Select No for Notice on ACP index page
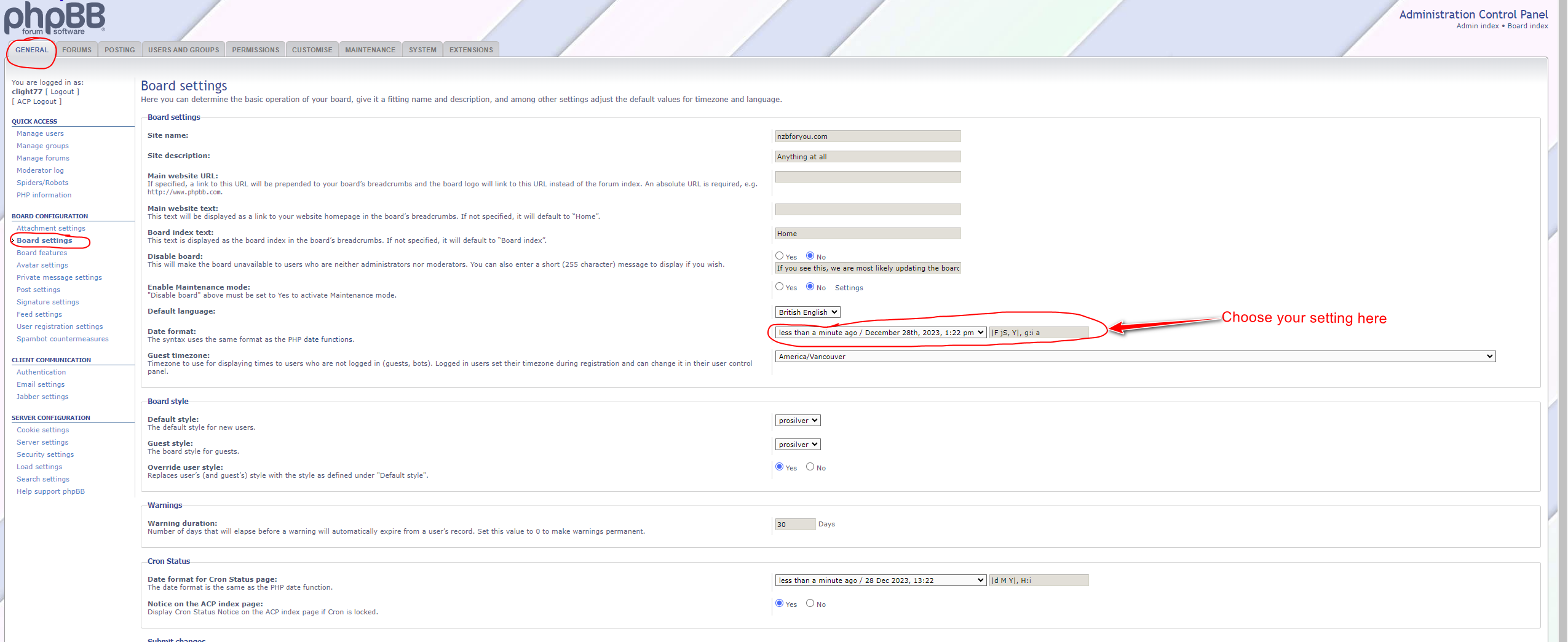 pyautogui.click(x=810, y=603)
